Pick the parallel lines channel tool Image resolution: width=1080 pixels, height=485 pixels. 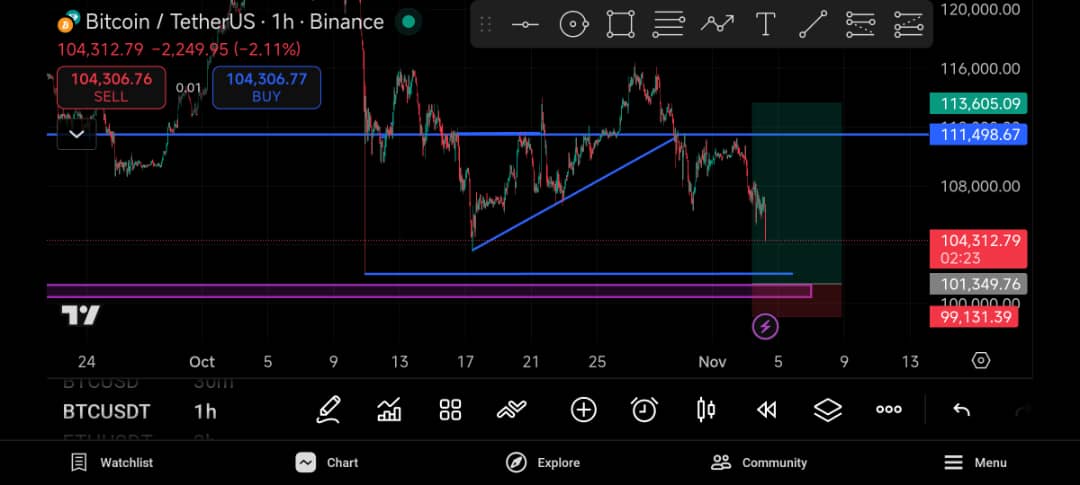coord(668,25)
